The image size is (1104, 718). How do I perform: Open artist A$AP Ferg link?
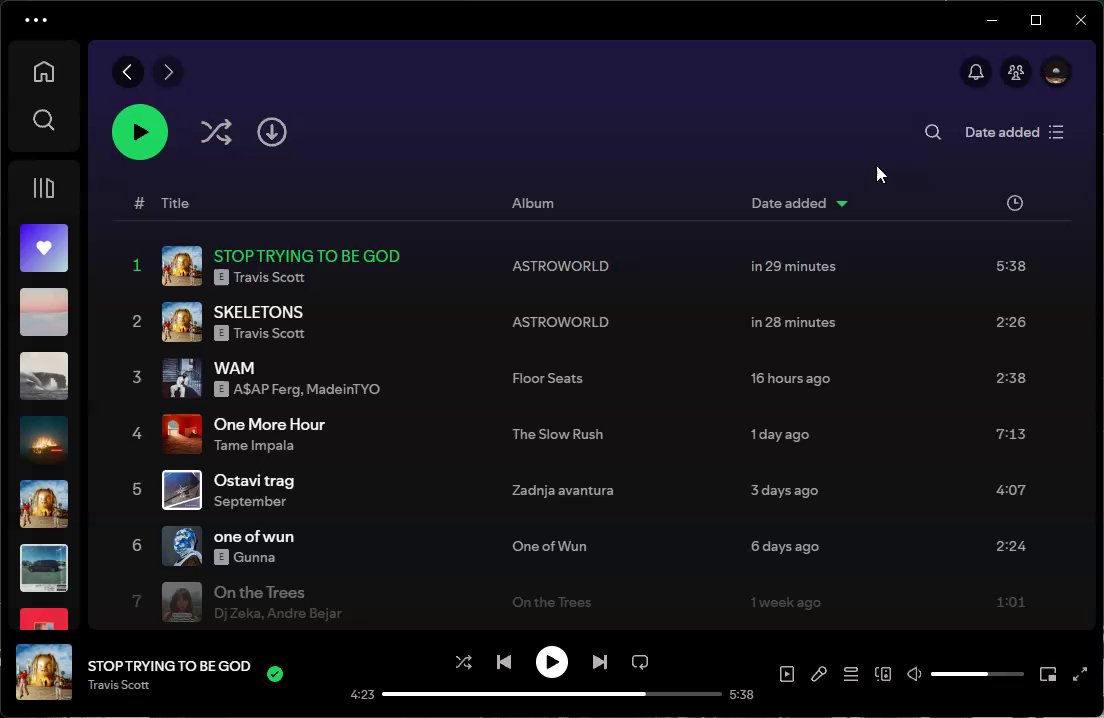point(267,389)
